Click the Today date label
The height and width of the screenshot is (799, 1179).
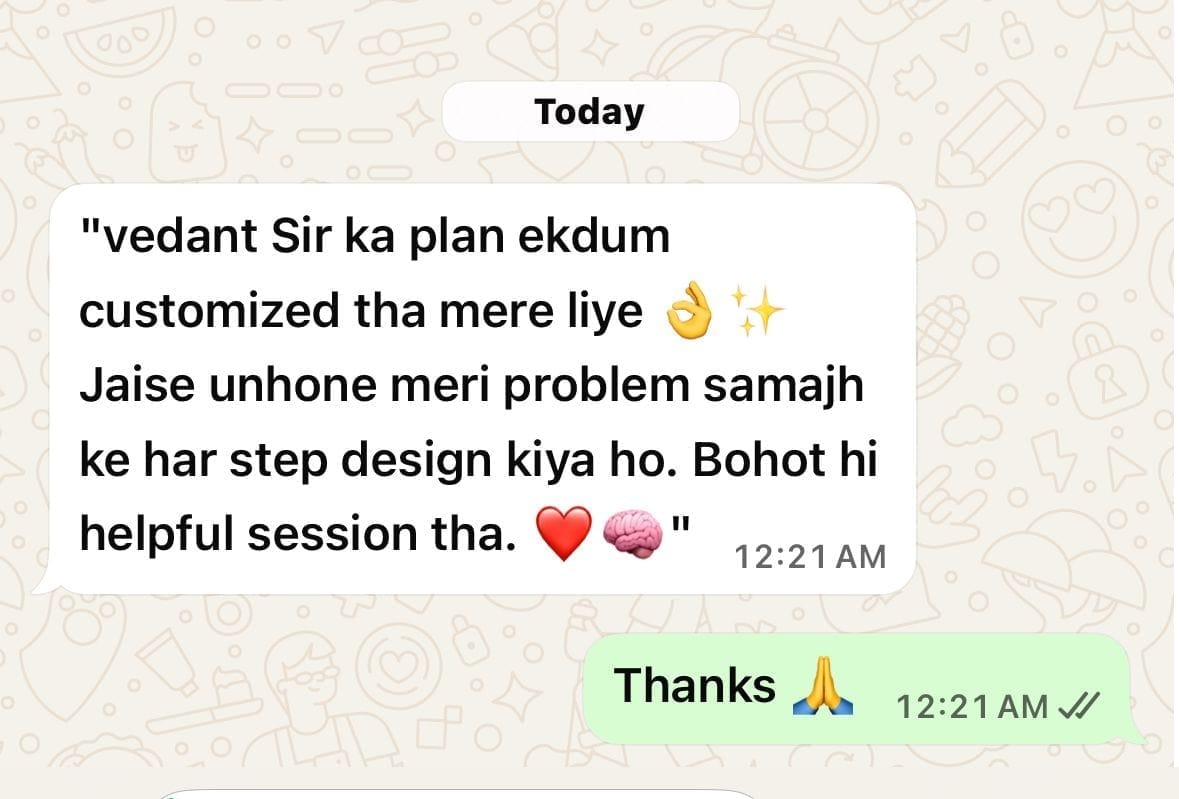tap(590, 112)
